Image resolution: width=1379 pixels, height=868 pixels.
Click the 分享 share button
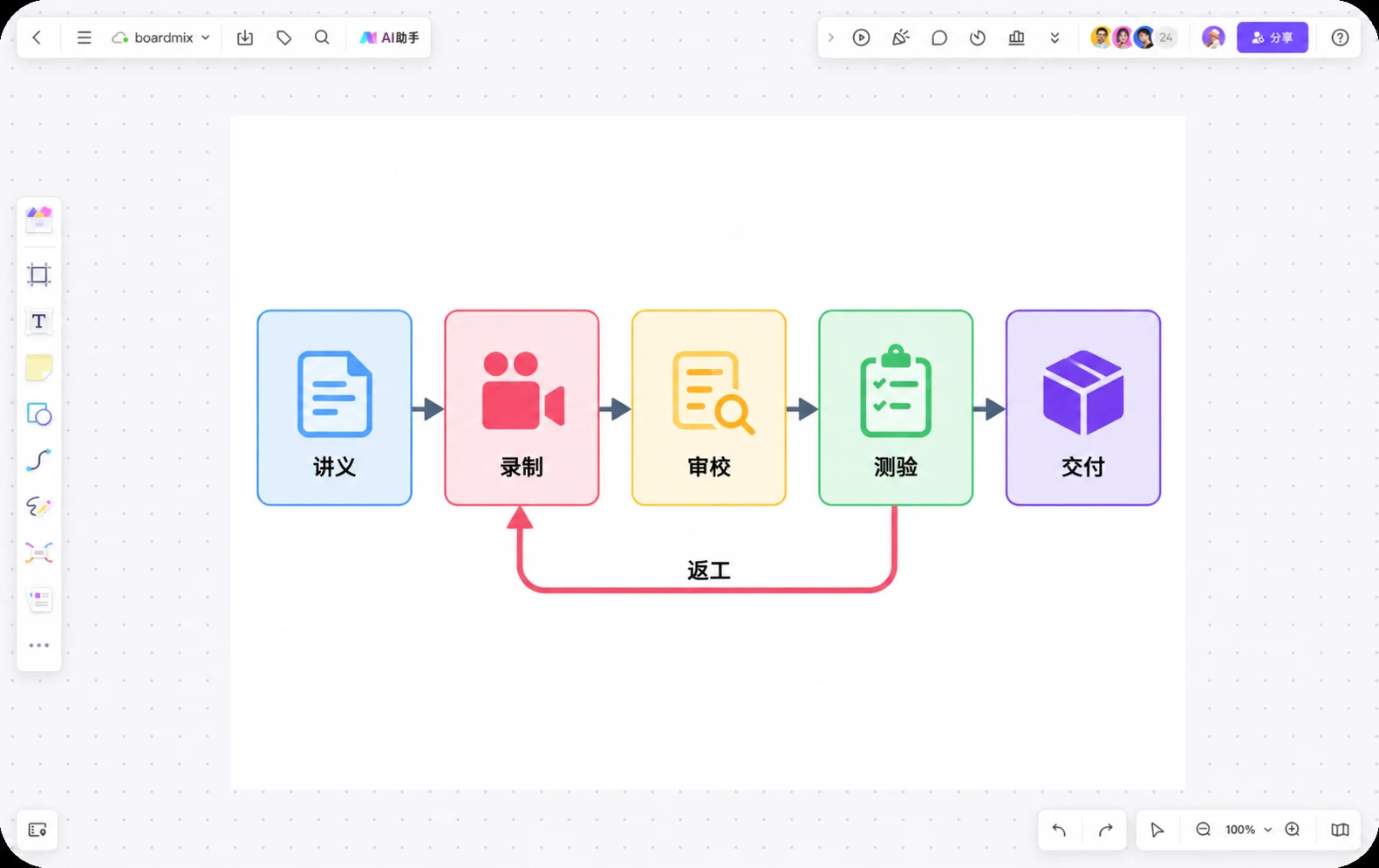pos(1273,38)
